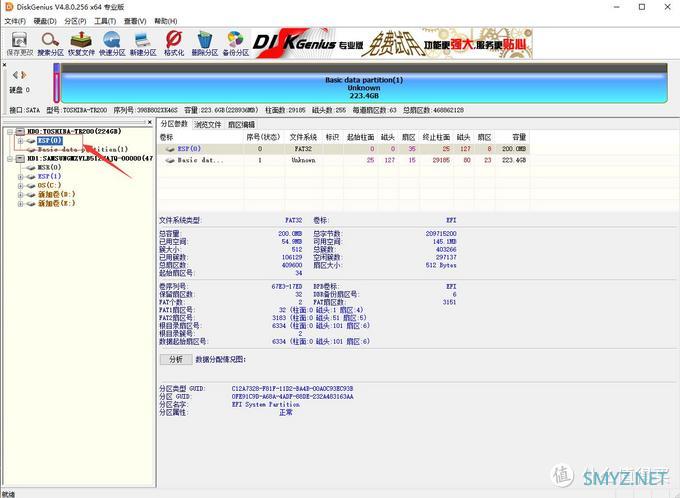This screenshot has height=498, width=680.
Task: Click the 删除分区 delete partition icon
Action: pos(205,44)
